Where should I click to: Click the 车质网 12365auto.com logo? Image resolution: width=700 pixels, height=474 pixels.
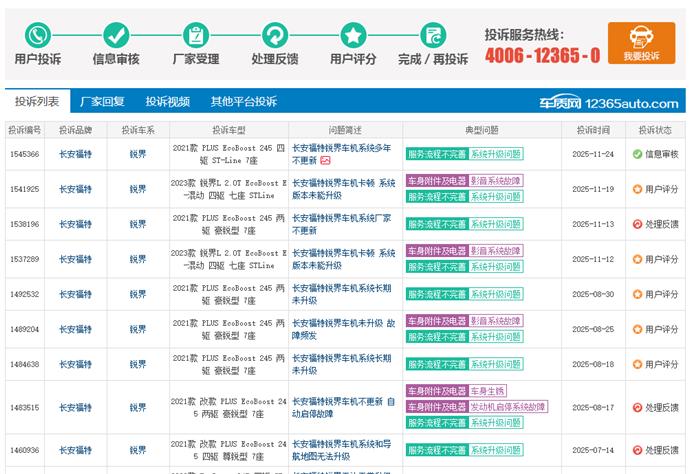pyautogui.click(x=609, y=103)
